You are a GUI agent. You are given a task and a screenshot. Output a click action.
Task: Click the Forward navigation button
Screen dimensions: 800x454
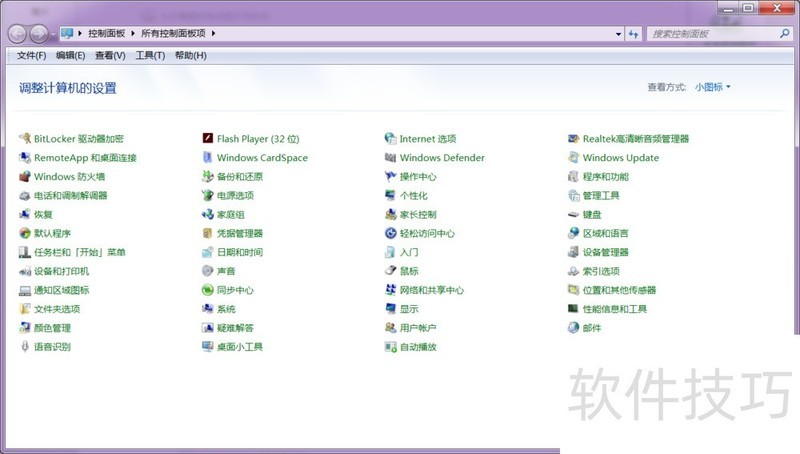[x=39, y=34]
